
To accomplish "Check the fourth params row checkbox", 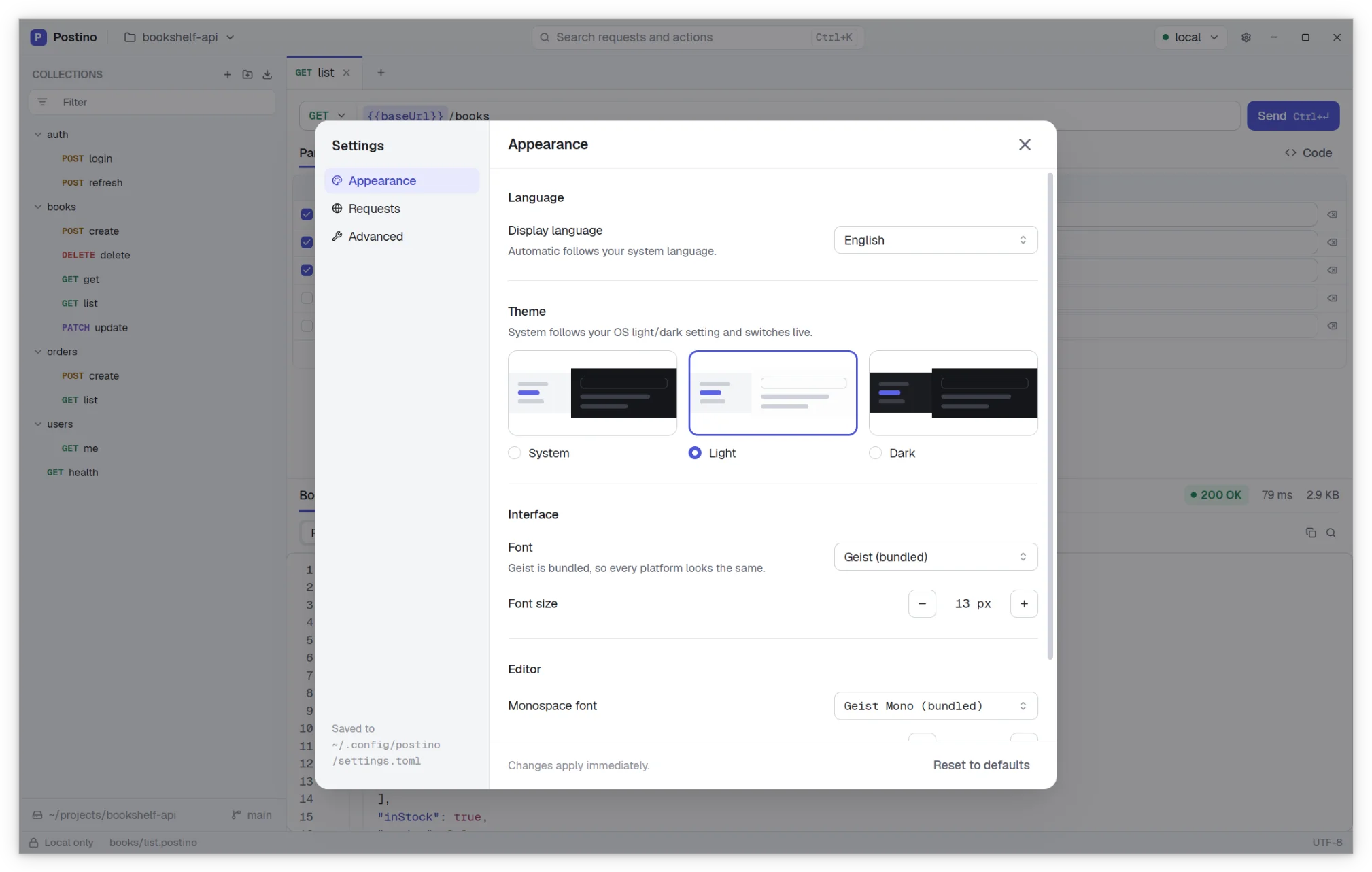I will (x=307, y=298).
